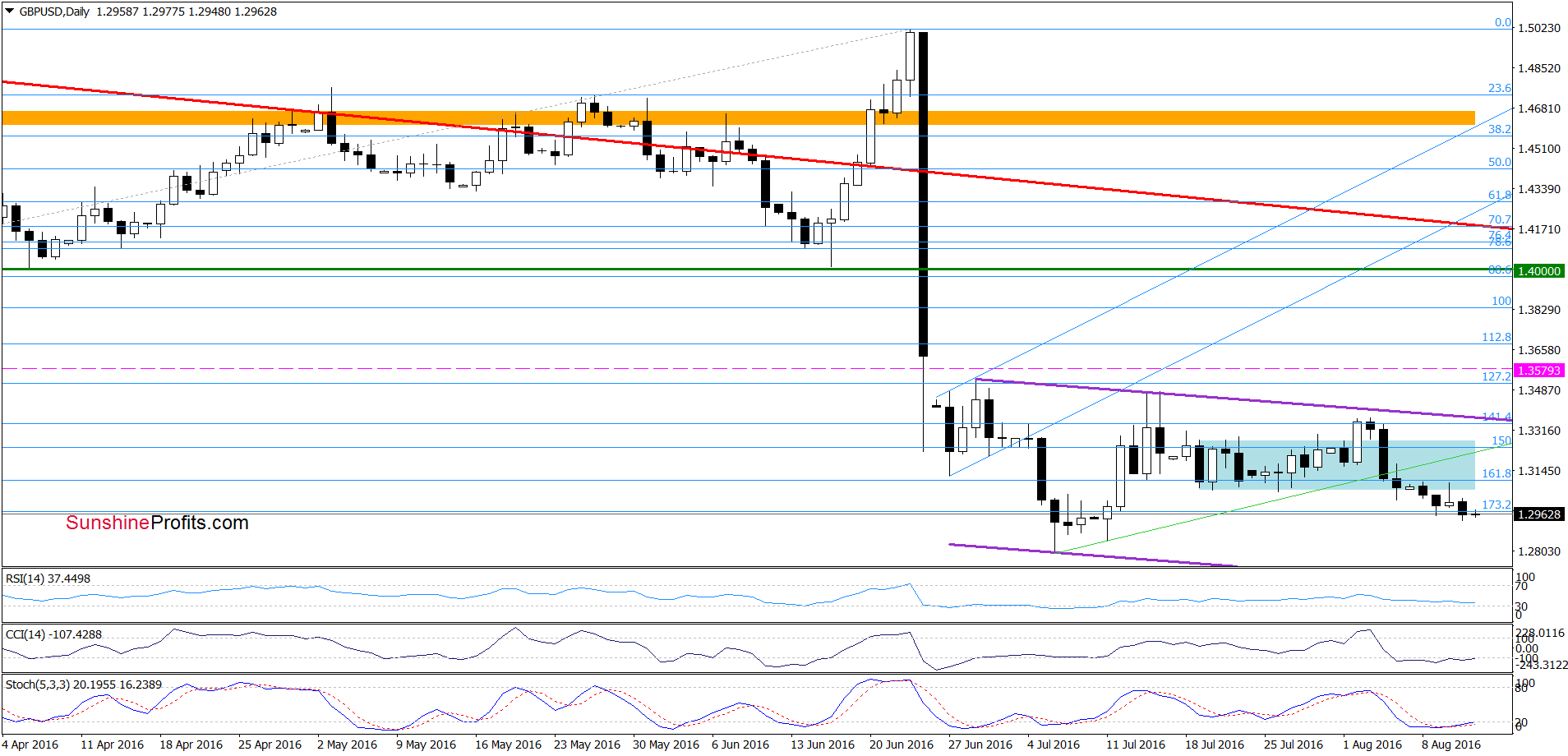Select the 61.8 Fibonacci level label
Image resolution: width=1568 pixels, height=756 pixels.
click(1500, 195)
